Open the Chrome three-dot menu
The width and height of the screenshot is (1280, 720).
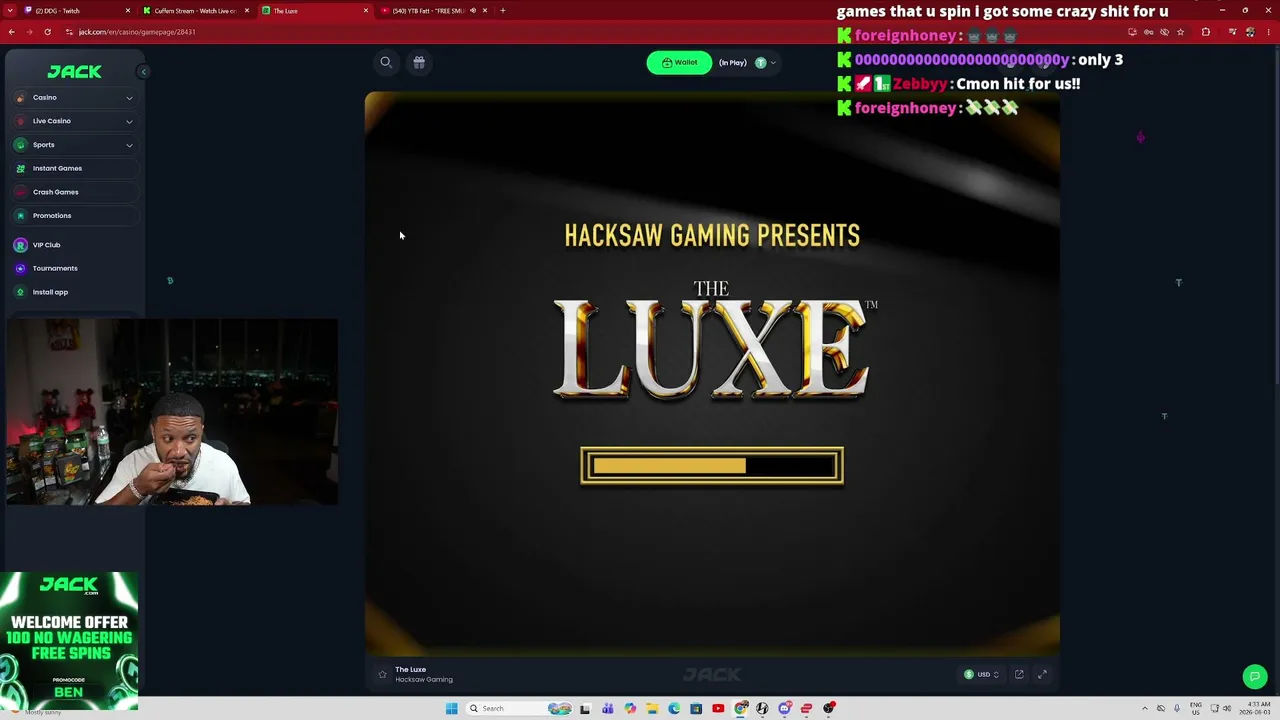1268,32
